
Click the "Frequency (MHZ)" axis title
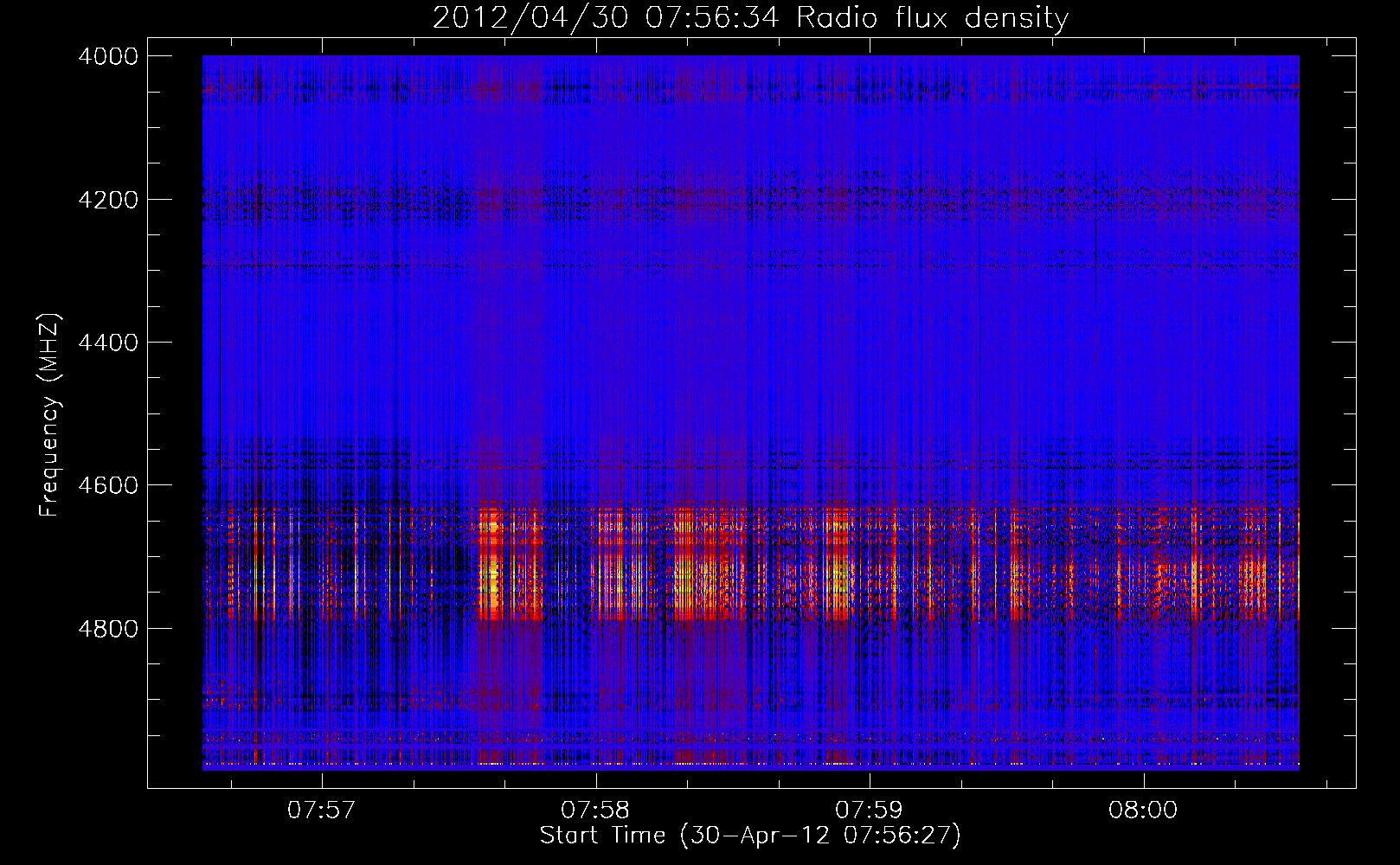click(x=49, y=415)
